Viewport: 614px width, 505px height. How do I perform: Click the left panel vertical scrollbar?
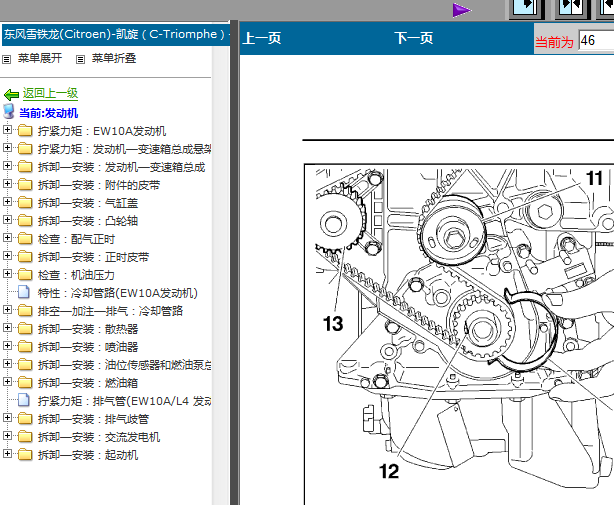pyautogui.click(x=221, y=274)
